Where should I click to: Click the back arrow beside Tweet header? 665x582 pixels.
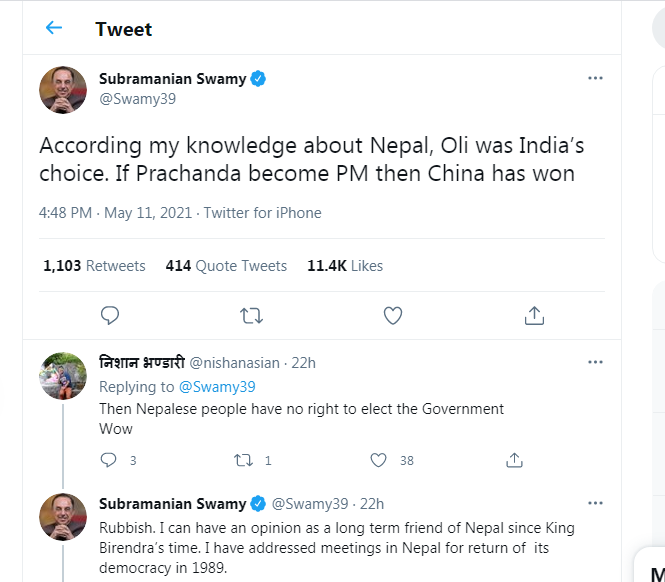coord(54,28)
